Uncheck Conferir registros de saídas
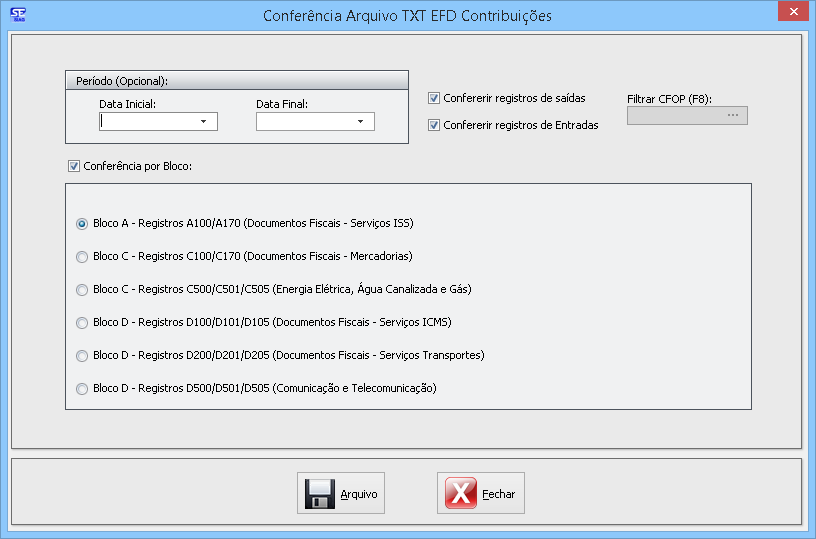816x539 pixels. click(434, 98)
